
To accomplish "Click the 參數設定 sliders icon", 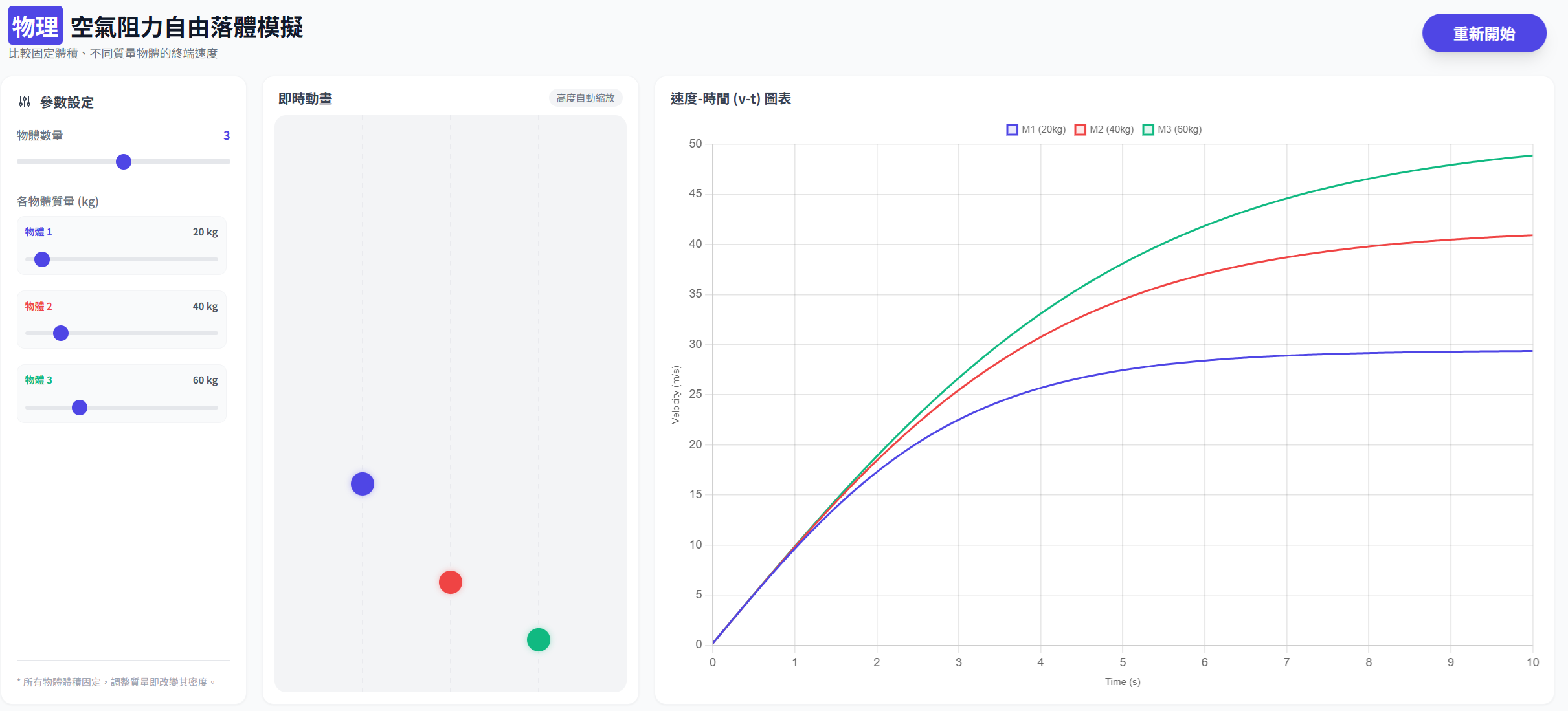I will point(25,102).
